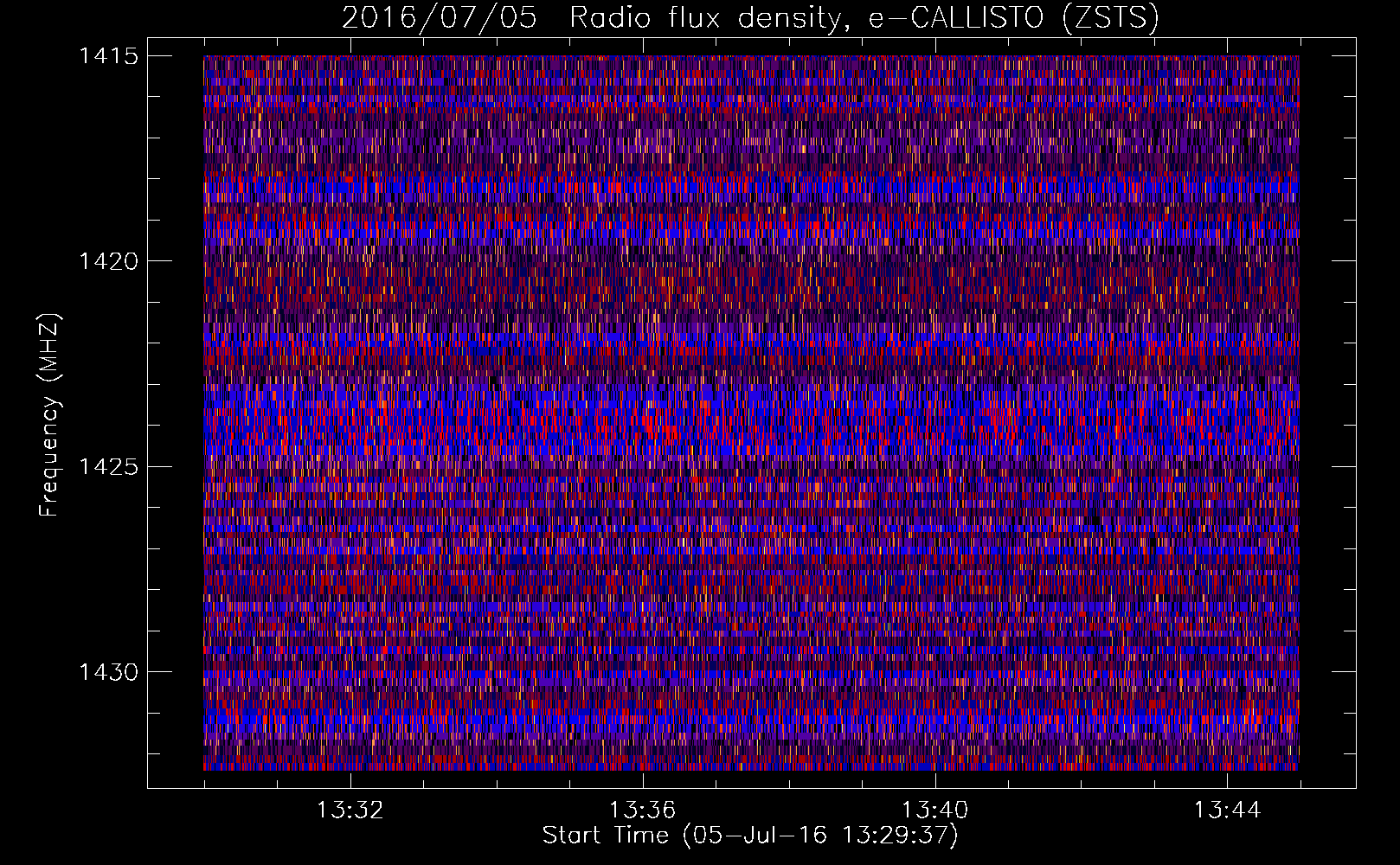The width and height of the screenshot is (1400, 865).
Task: Select the 1415 frequency tick label
Action: pos(108,56)
